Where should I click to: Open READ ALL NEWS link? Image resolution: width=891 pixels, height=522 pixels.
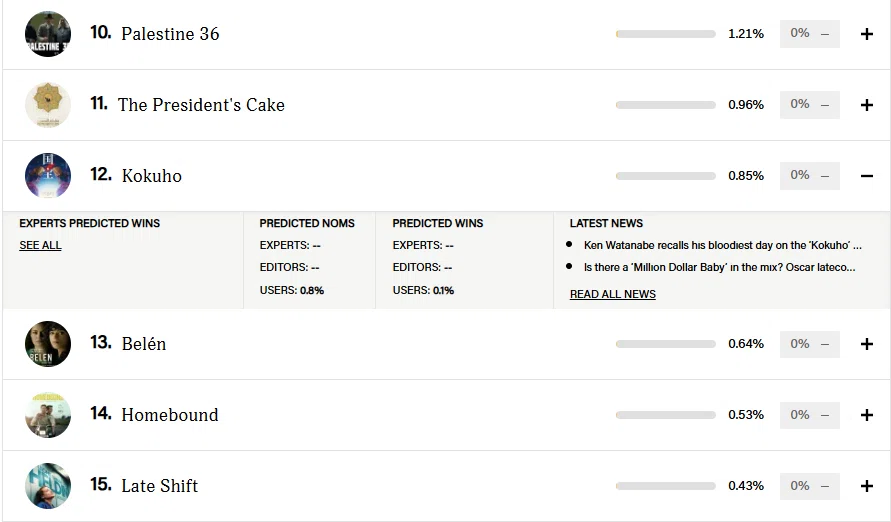point(613,294)
